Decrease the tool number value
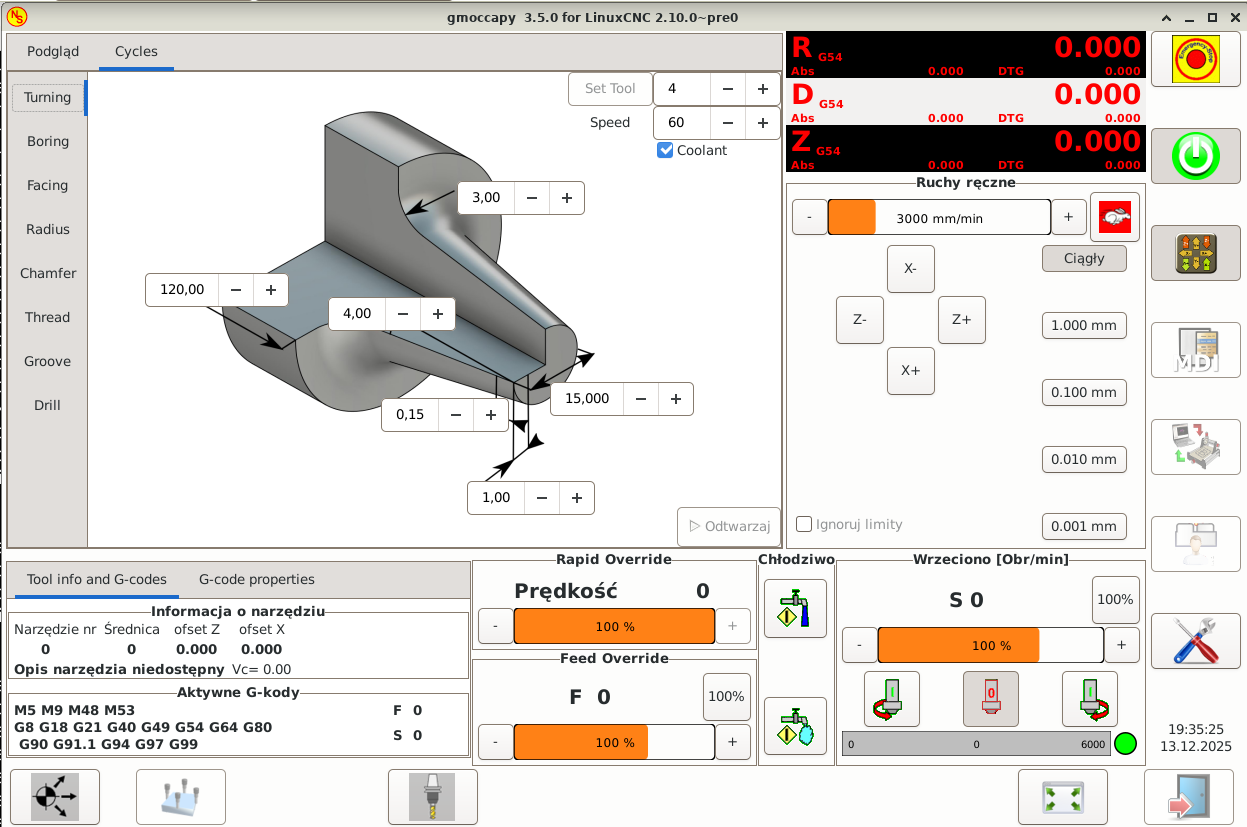 [728, 89]
